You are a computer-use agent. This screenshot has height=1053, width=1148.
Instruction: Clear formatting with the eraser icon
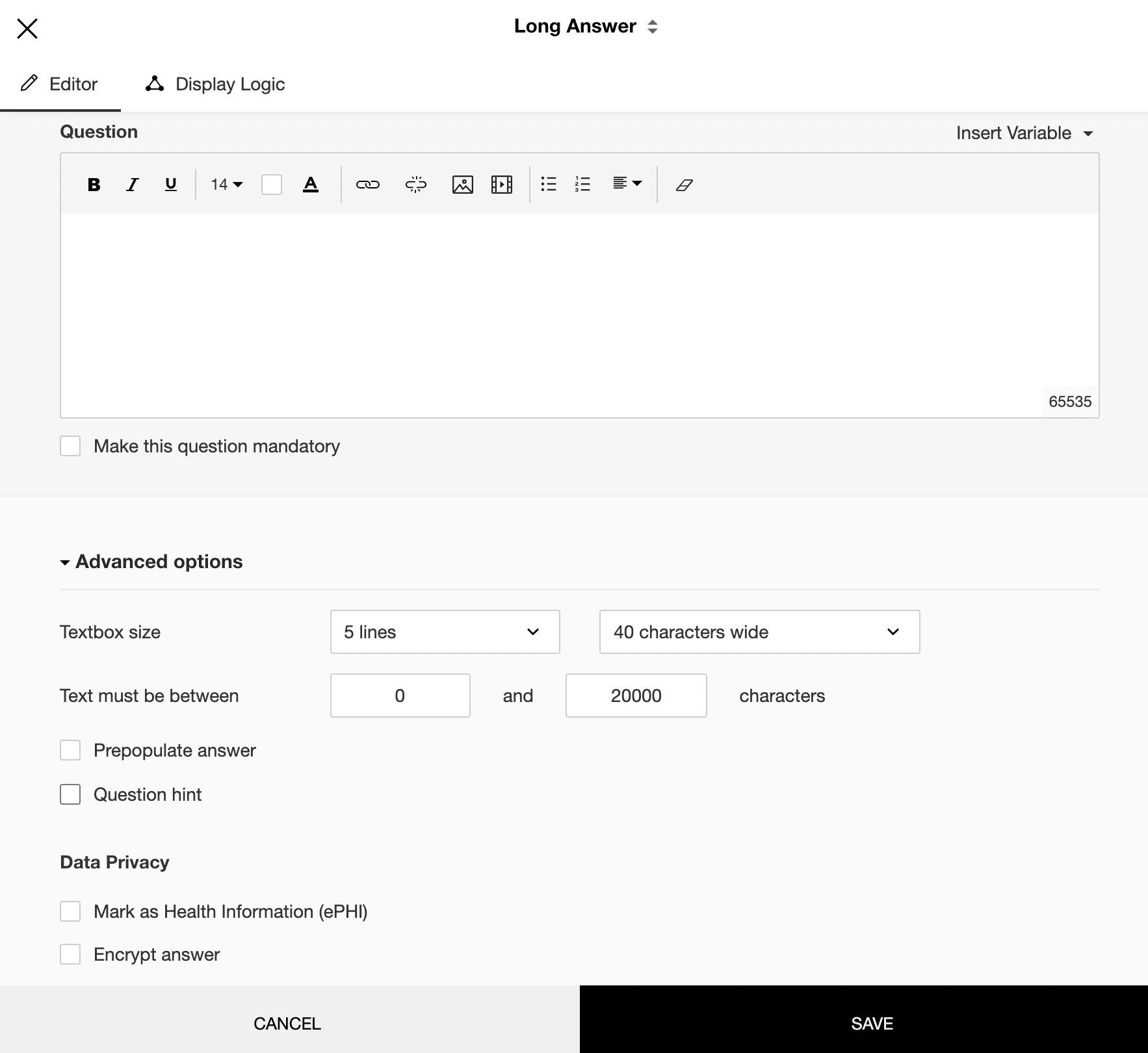tap(685, 185)
